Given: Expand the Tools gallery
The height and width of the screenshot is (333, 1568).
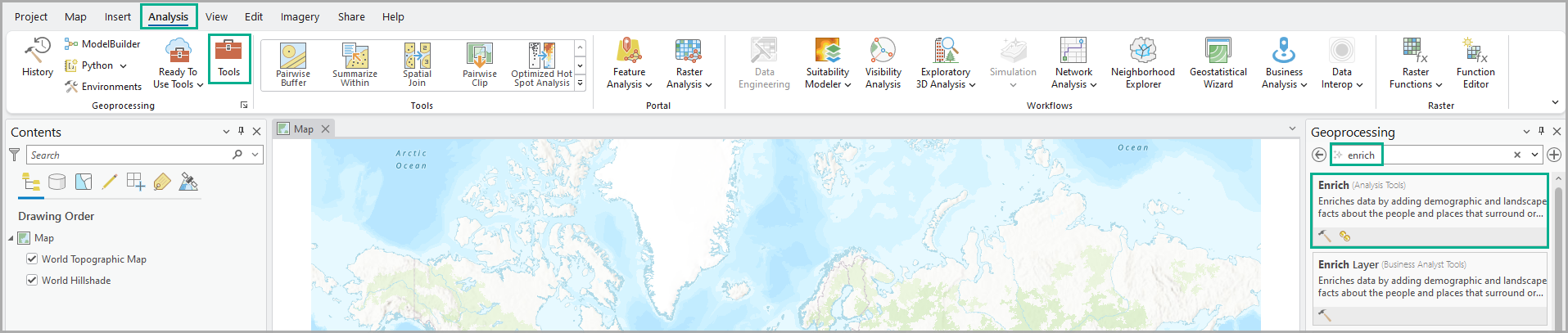Looking at the screenshot, I should [581, 83].
